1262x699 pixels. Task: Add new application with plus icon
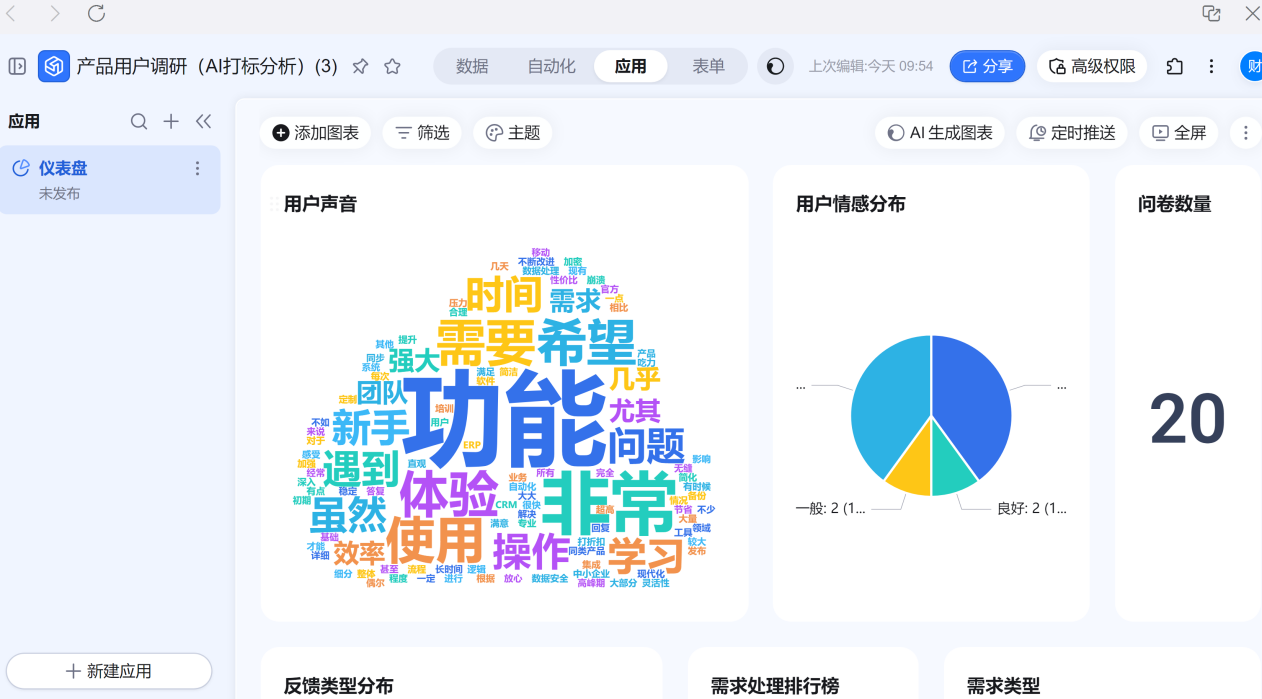(171, 121)
